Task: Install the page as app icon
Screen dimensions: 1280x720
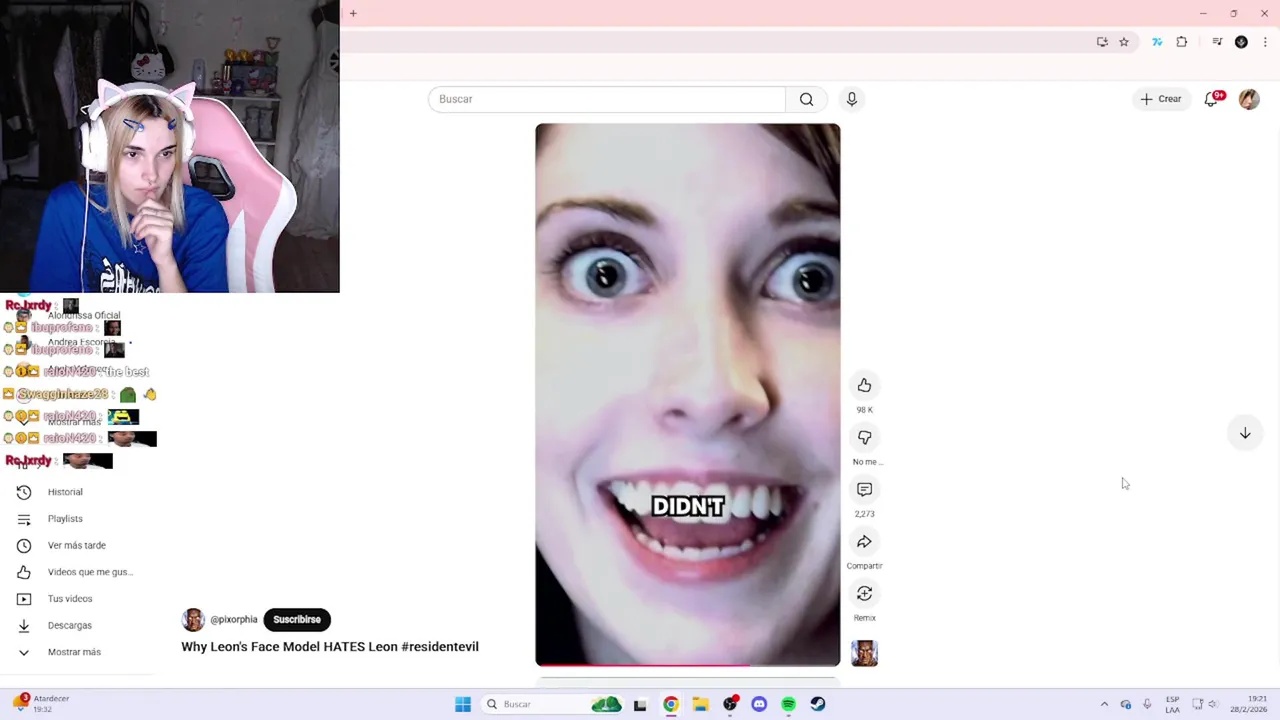Action: coord(1102,42)
